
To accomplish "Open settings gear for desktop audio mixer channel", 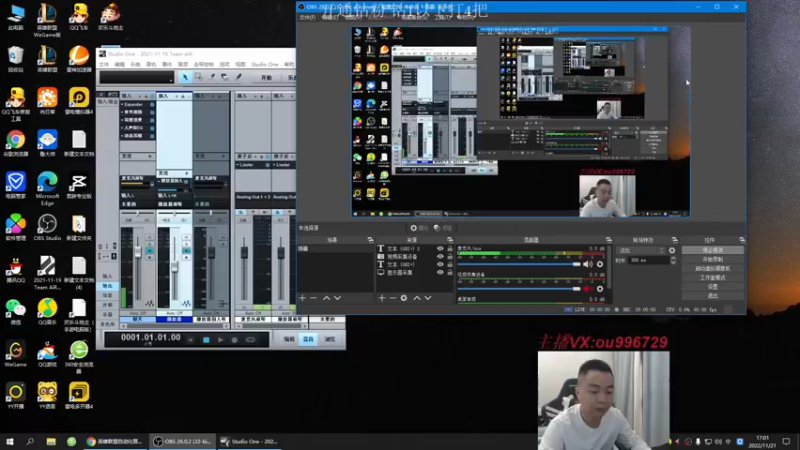I will 600,264.
